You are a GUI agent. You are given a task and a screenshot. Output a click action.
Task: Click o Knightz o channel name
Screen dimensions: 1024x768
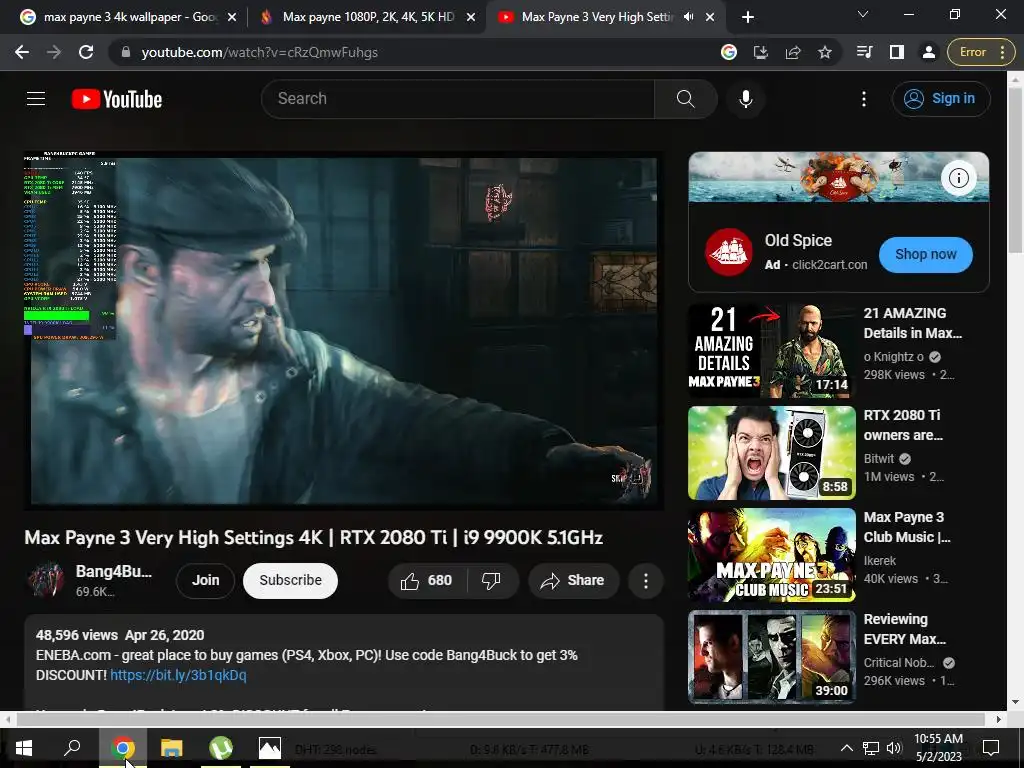[893, 357]
